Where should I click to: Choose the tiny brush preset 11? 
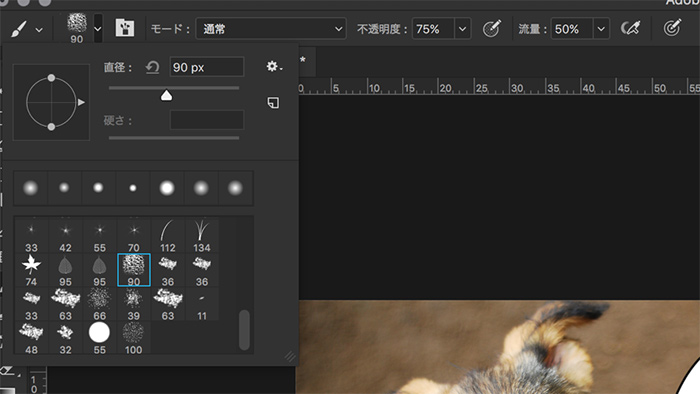(x=202, y=304)
